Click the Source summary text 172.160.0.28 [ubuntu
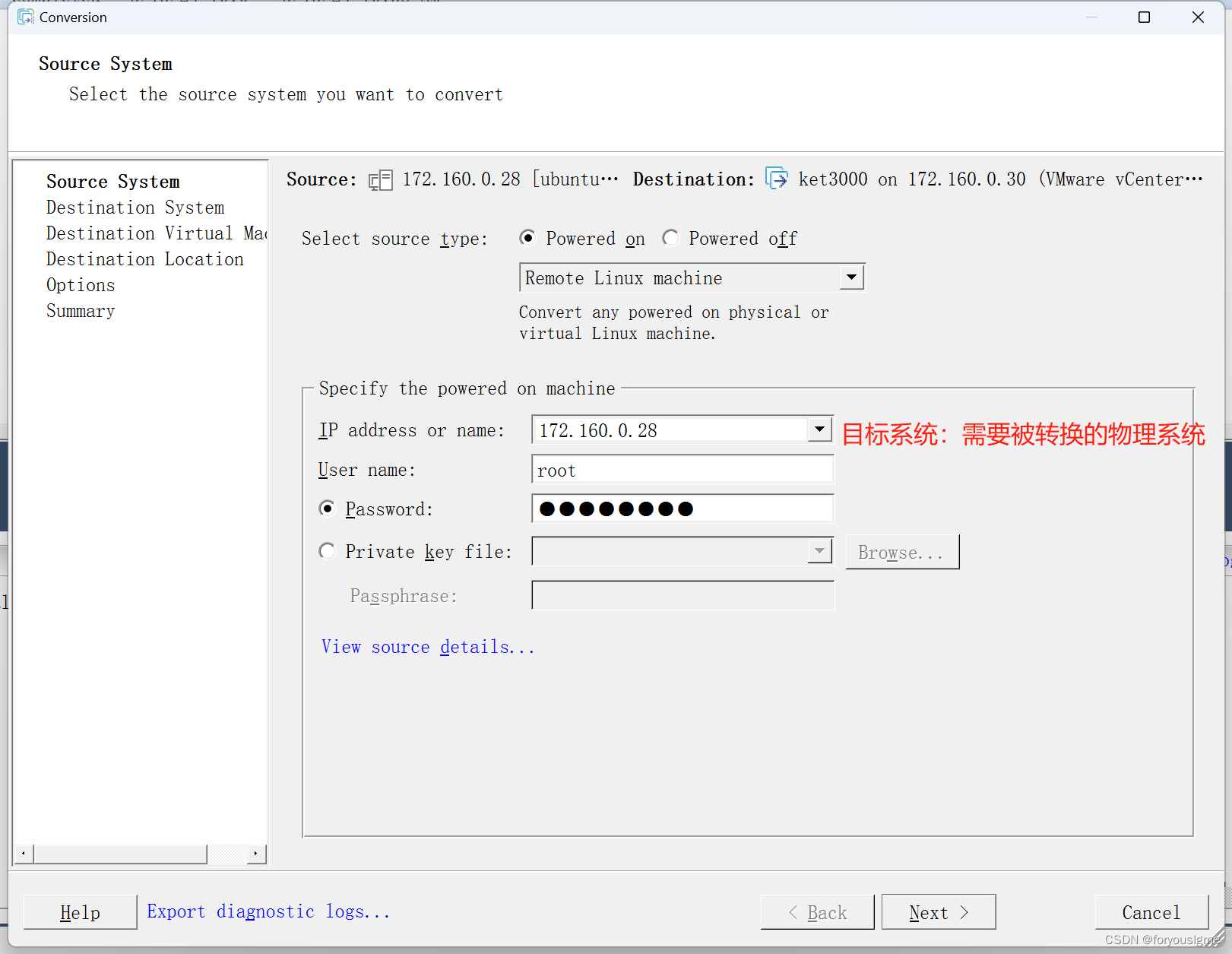1232x954 pixels. click(x=510, y=179)
